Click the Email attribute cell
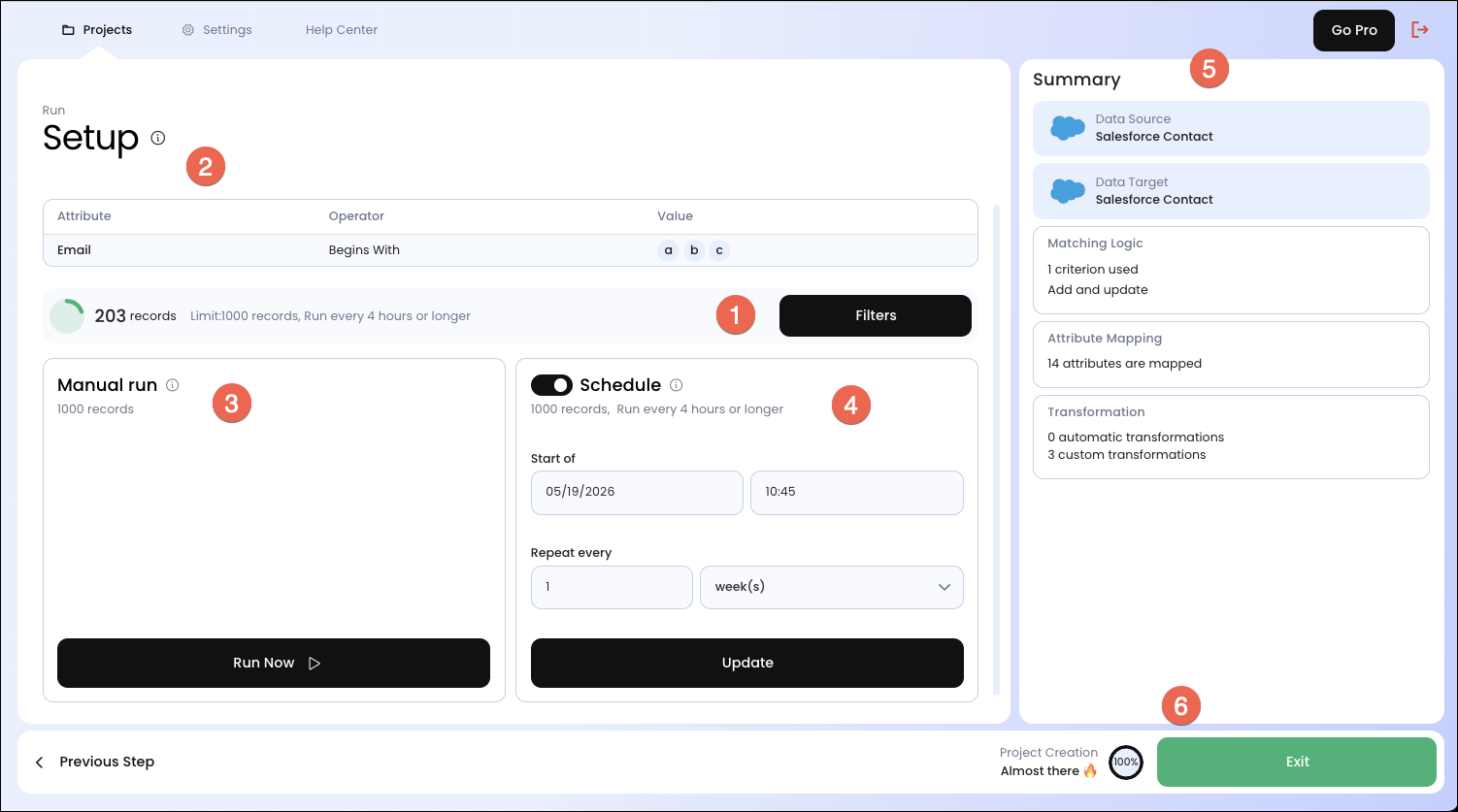The width and height of the screenshot is (1458, 812). pos(74,250)
